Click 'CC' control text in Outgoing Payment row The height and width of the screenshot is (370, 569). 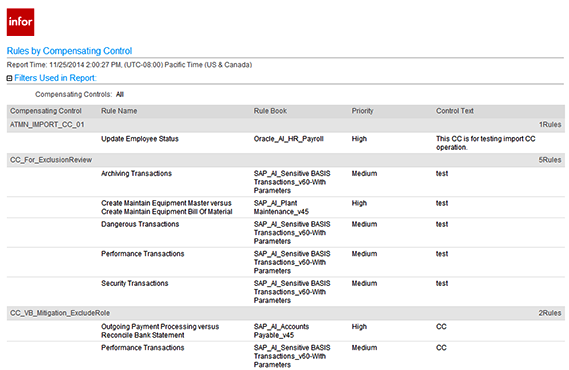pyautogui.click(x=441, y=327)
